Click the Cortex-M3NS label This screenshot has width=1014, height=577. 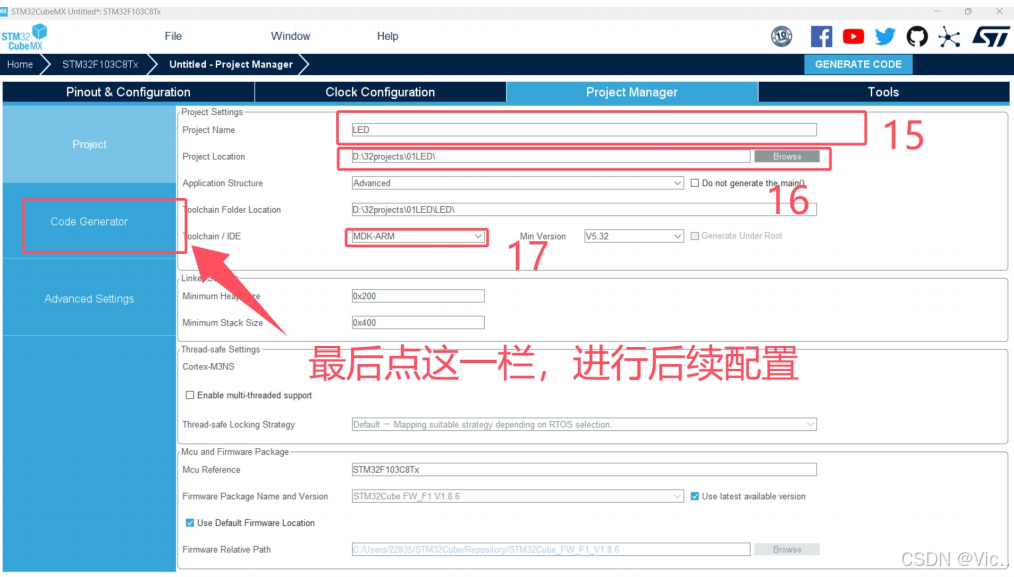208,366
